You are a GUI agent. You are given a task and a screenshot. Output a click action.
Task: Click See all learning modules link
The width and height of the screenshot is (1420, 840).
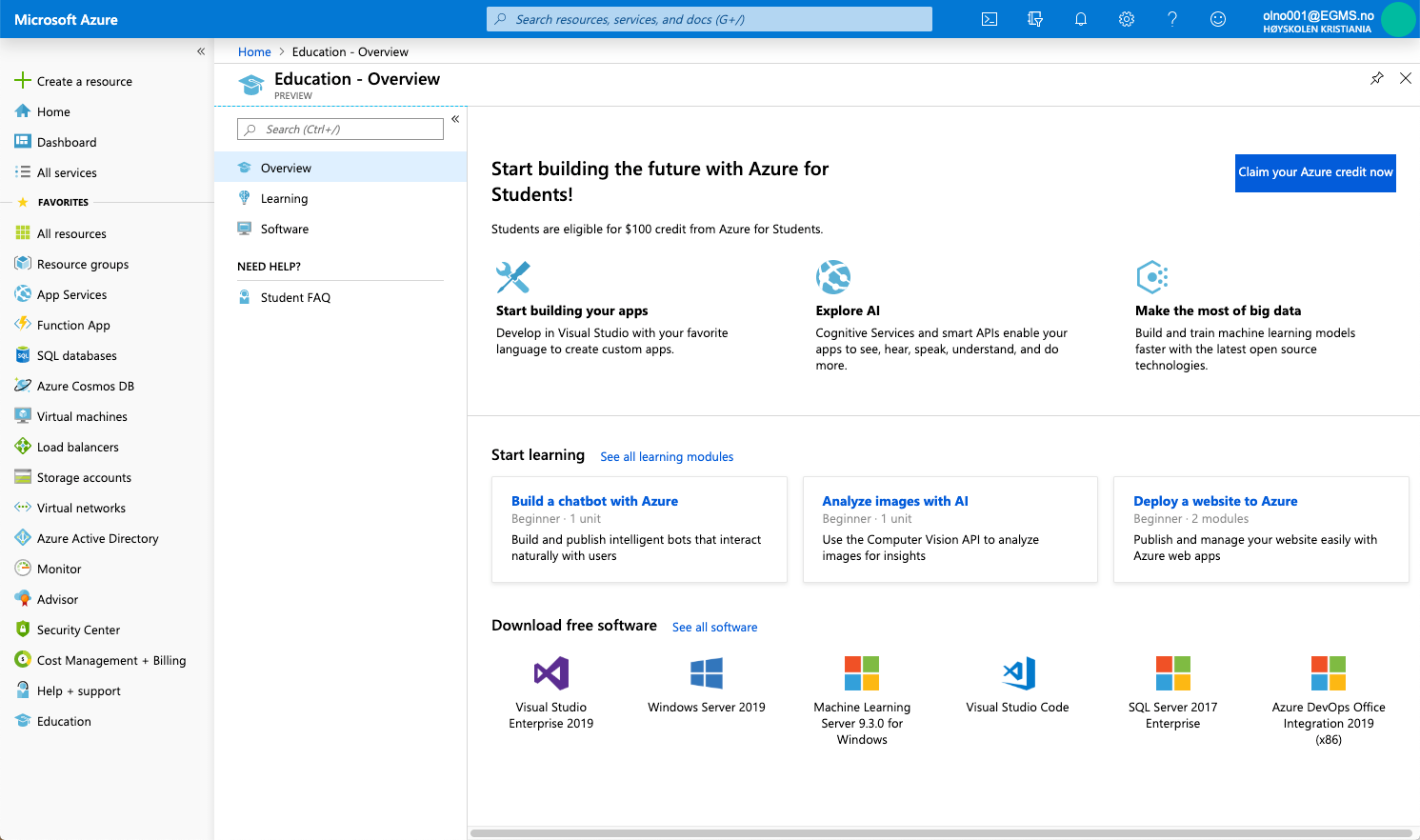click(667, 456)
